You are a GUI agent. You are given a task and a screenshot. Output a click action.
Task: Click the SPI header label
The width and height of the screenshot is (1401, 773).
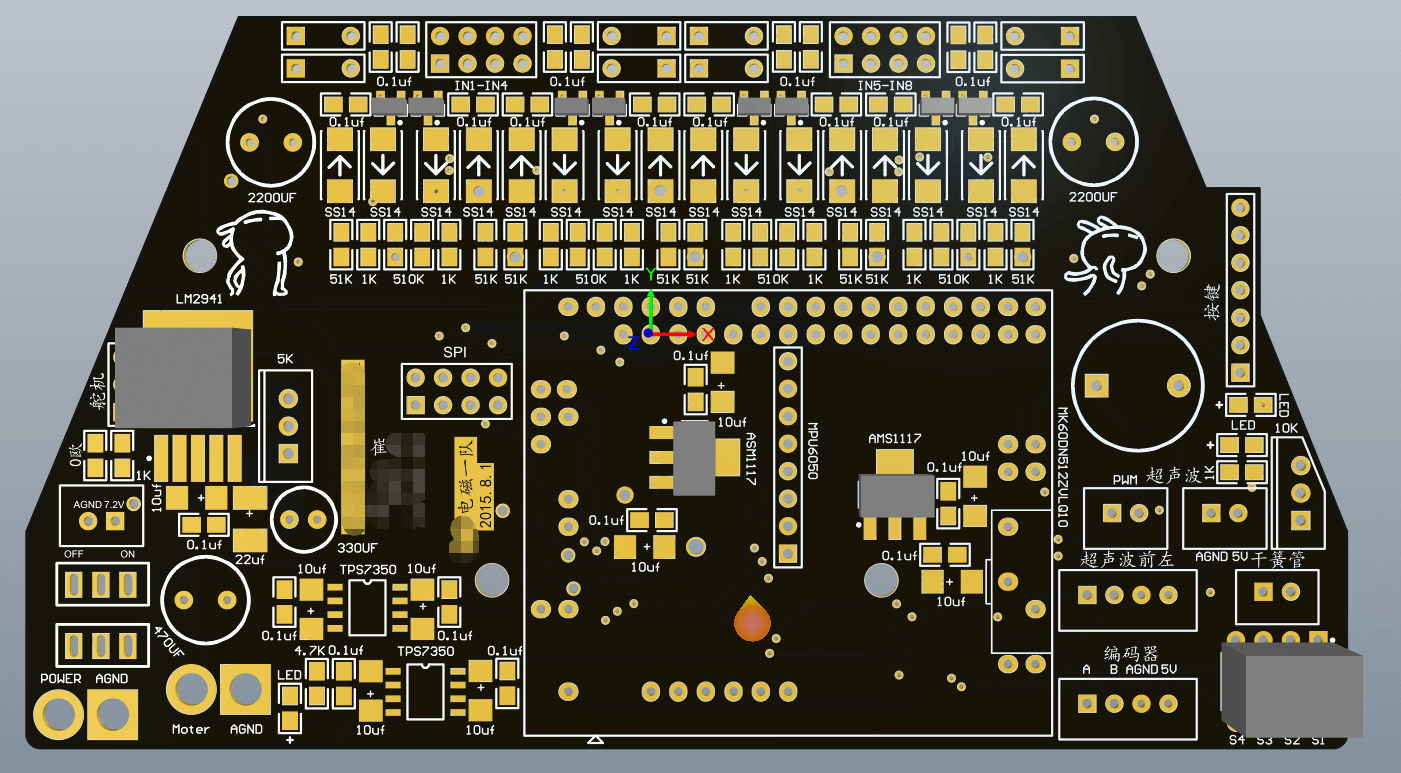[455, 353]
